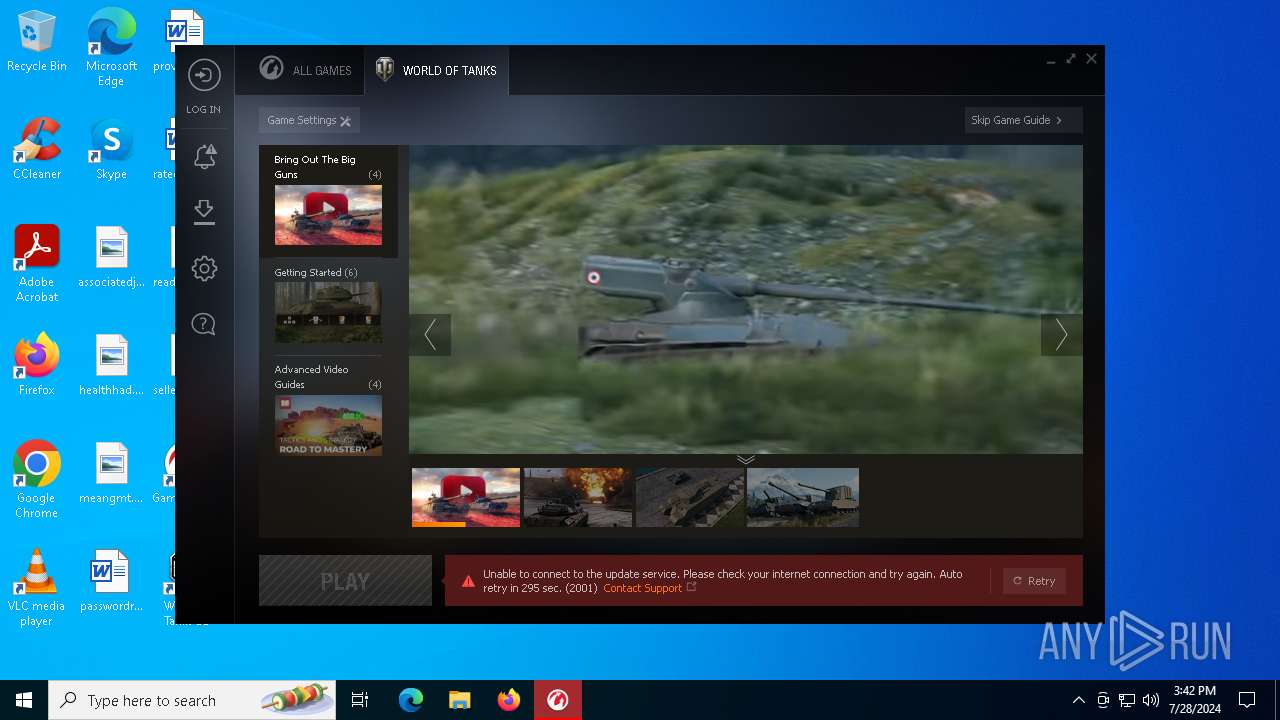Viewport: 1280px width, 720px height.
Task: Open the notifications bell icon
Action: pos(205,156)
